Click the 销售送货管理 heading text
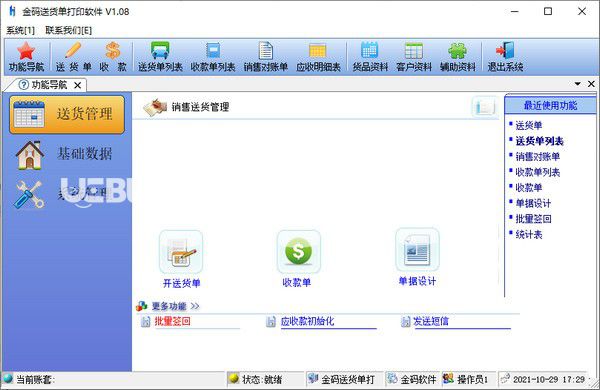The width and height of the screenshot is (600, 390). pyautogui.click(x=200, y=107)
